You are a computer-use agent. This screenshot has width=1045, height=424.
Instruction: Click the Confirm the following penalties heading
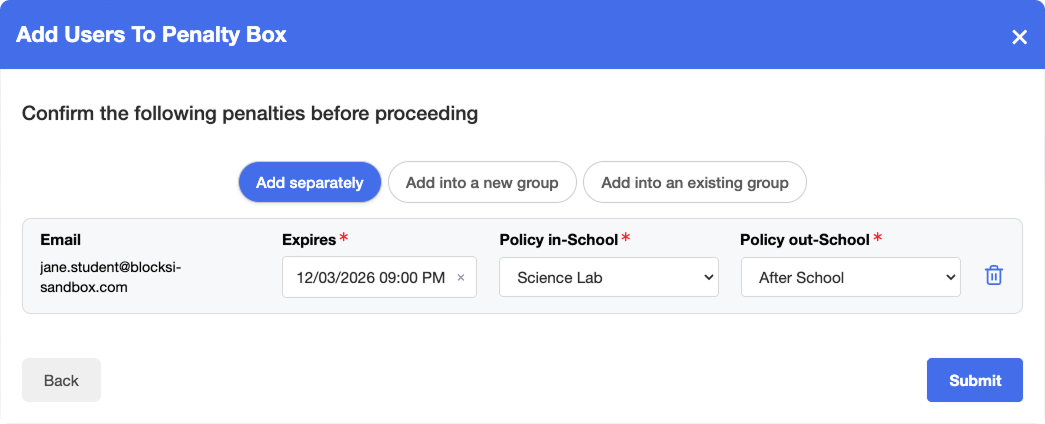[x=250, y=114]
